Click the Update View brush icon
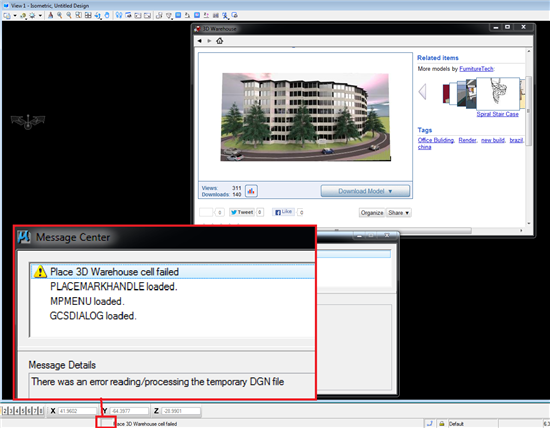The width and height of the screenshot is (550, 428). pos(51,15)
